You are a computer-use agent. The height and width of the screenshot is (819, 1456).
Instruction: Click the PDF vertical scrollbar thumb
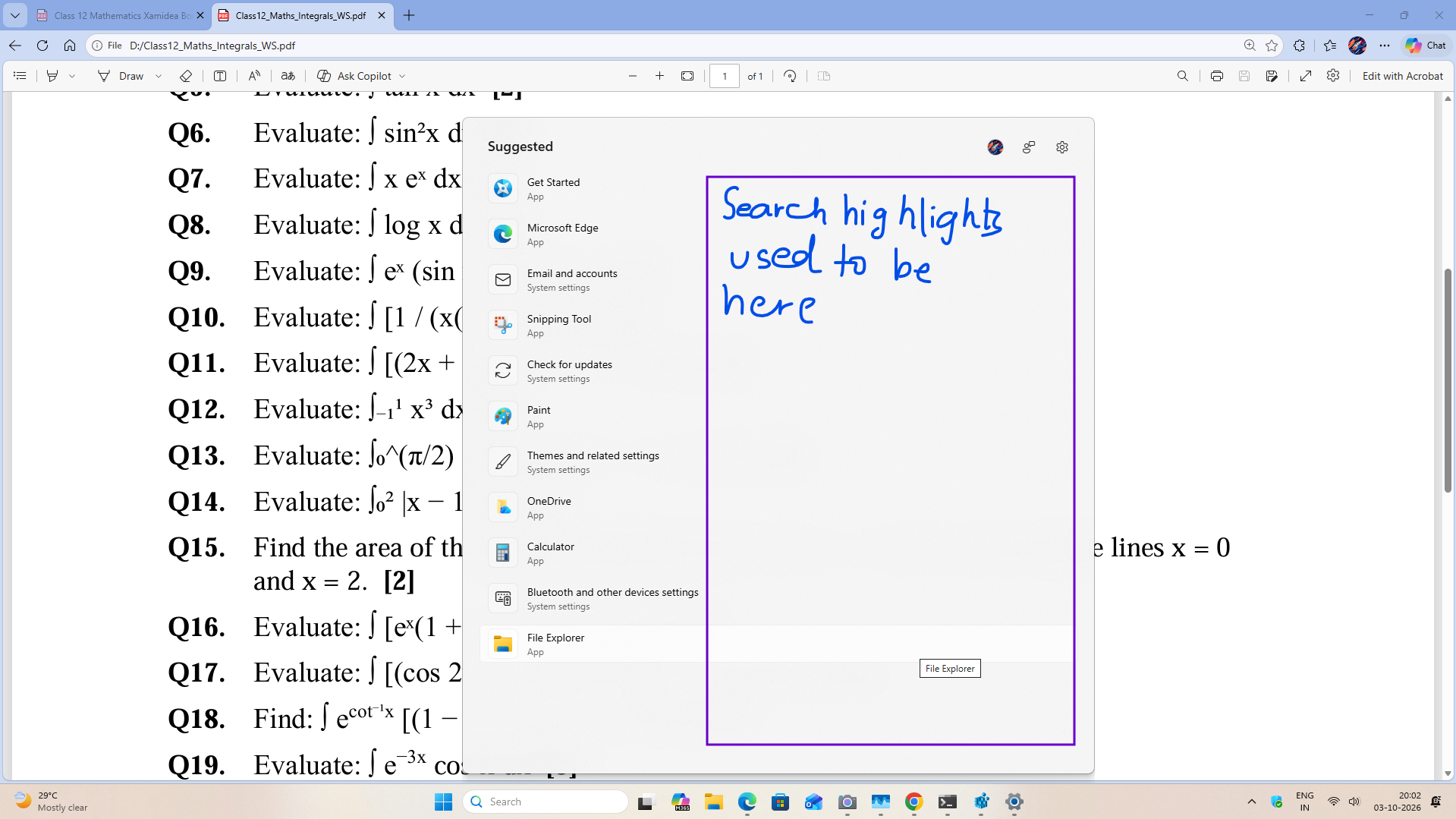coord(1448,380)
